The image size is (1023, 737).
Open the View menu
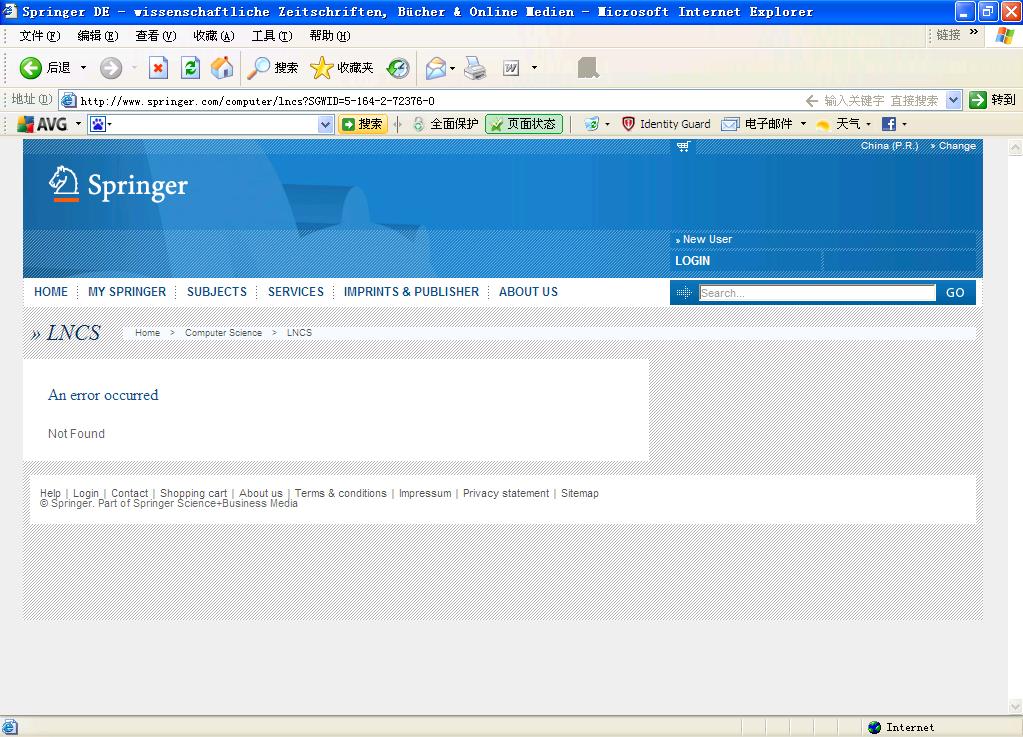(x=156, y=36)
